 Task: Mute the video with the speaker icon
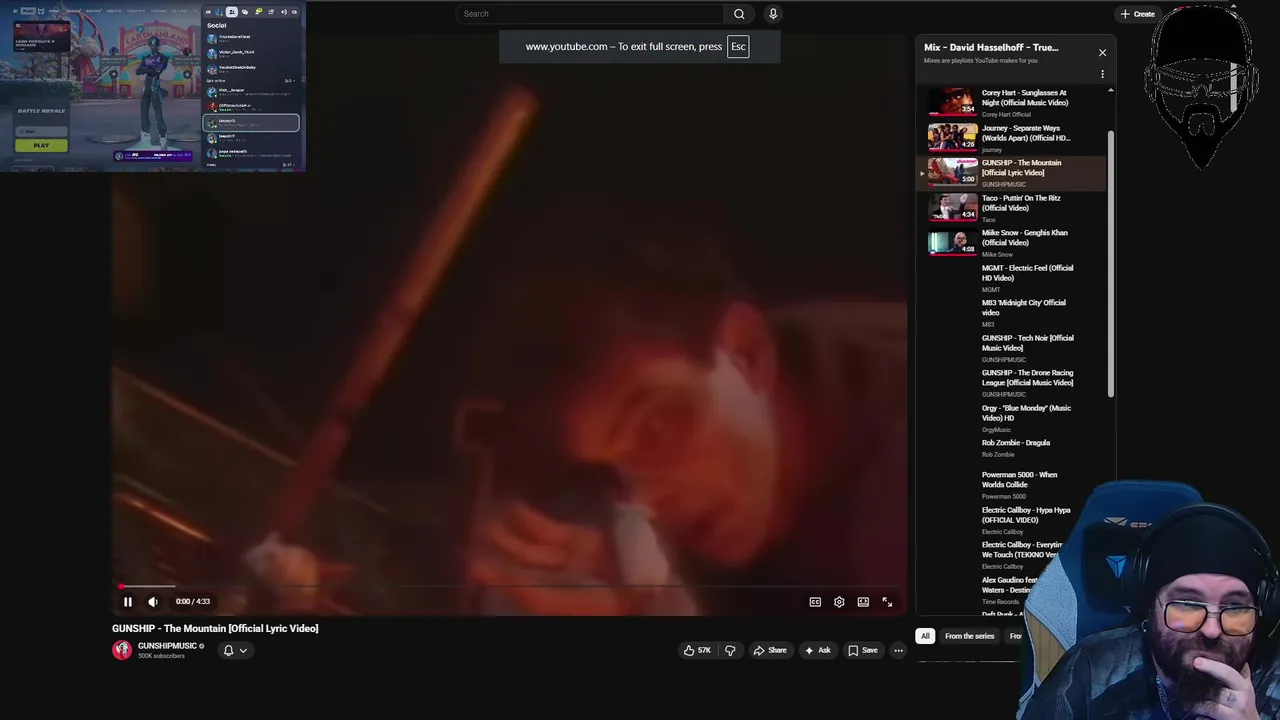[x=153, y=601]
